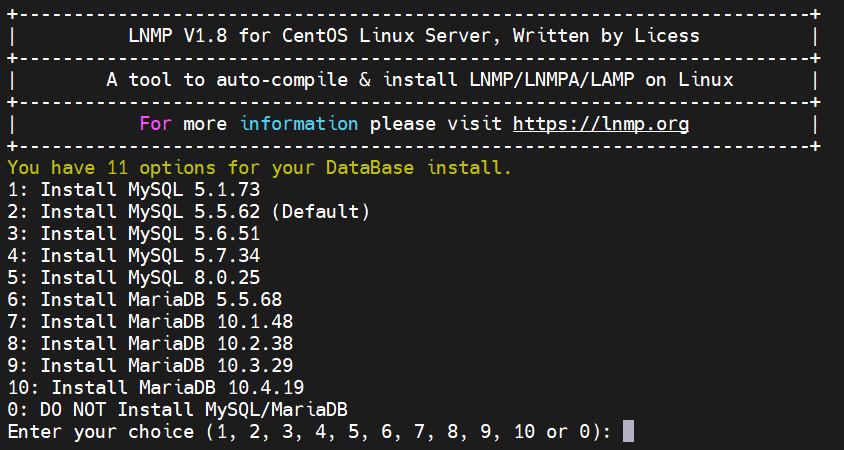Click the magenta word 'For'

coord(156,124)
